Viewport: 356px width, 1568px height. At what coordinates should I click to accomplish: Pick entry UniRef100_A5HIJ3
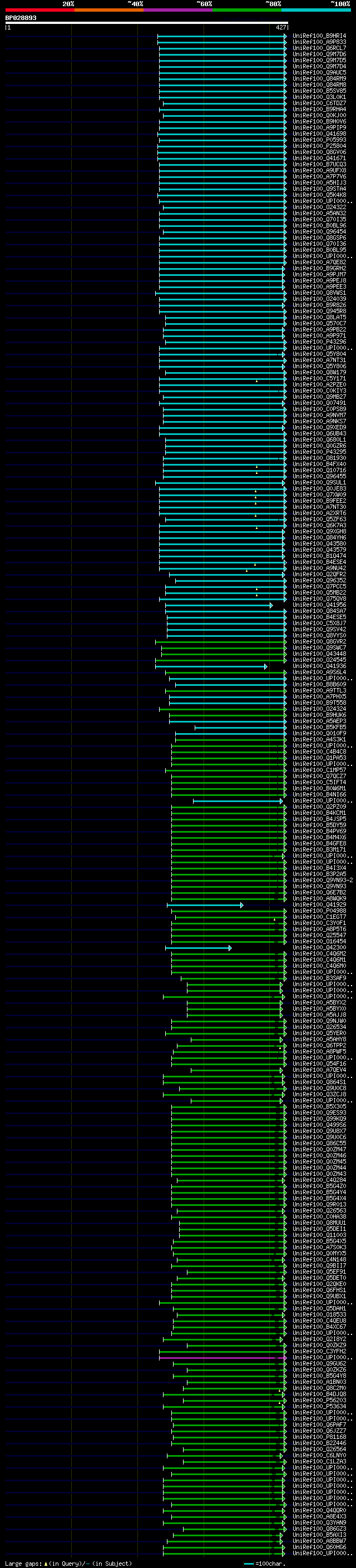pyautogui.click(x=319, y=182)
